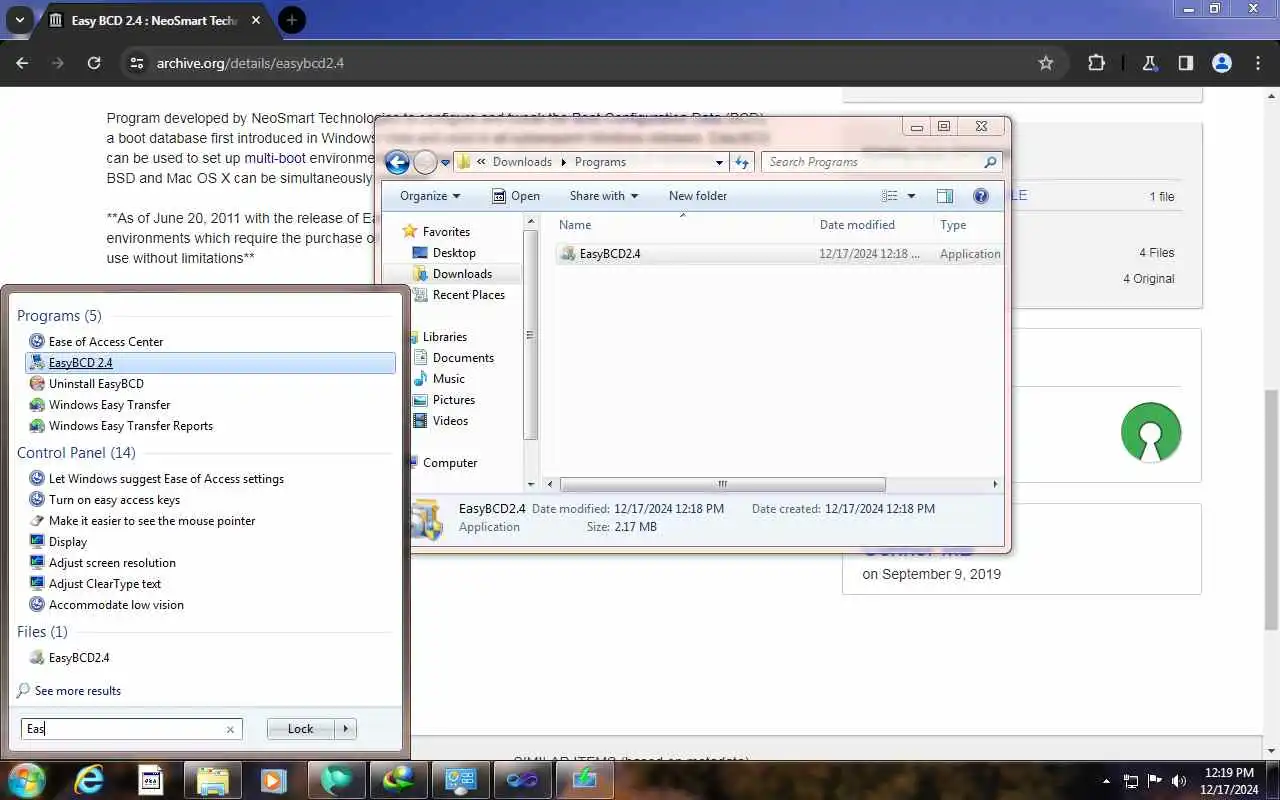Open Recent Places in navigation pane

point(468,295)
